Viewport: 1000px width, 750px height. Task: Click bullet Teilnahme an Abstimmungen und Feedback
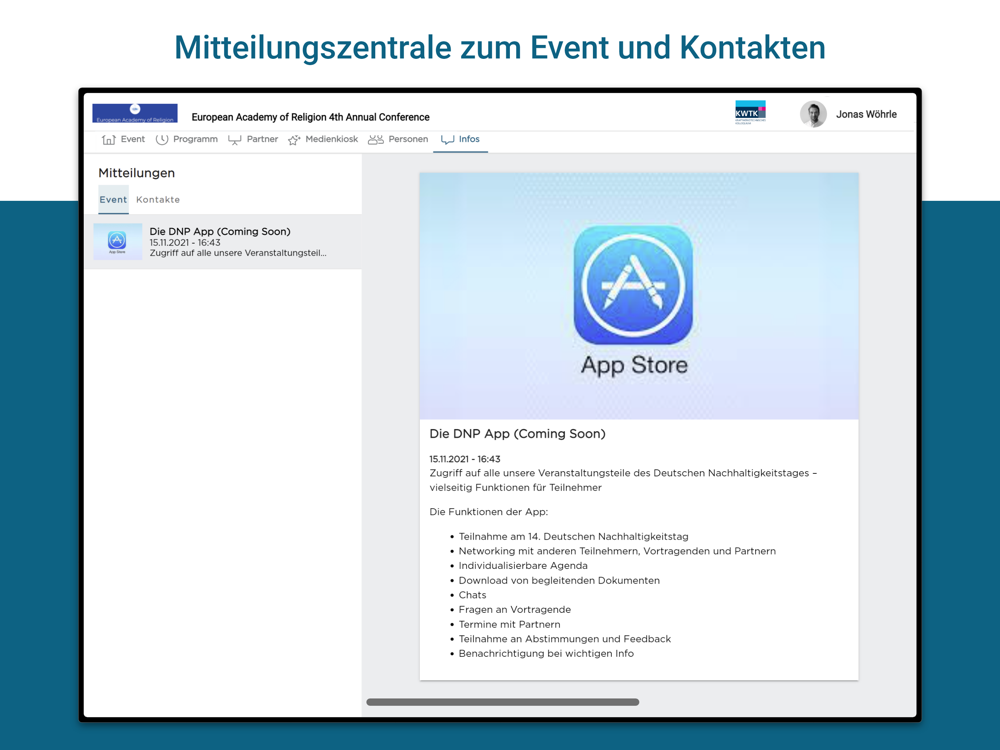[564, 640]
